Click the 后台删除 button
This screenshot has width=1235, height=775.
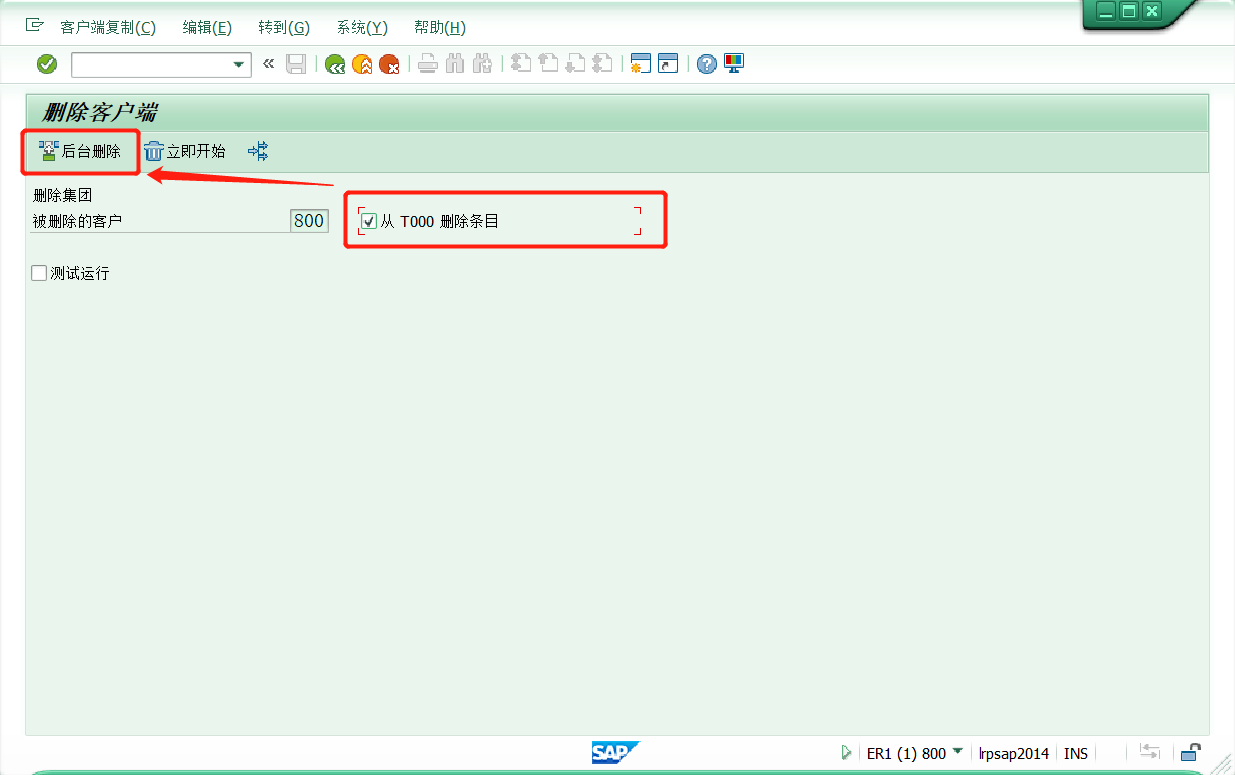pos(80,151)
